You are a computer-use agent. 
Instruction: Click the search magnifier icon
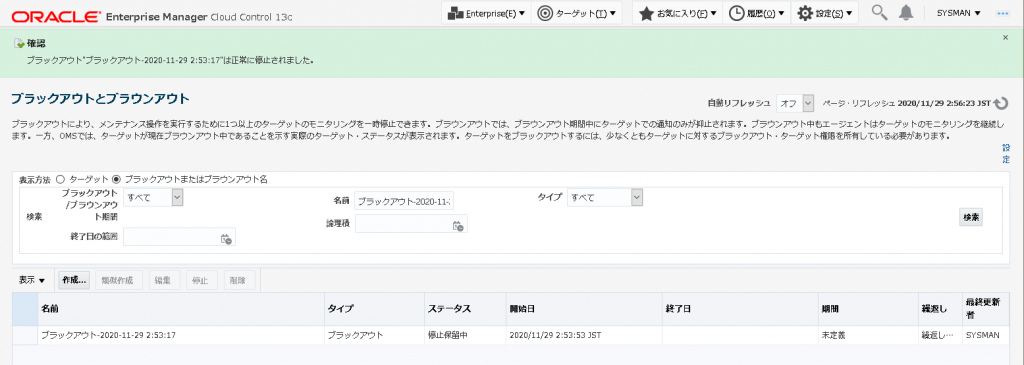[880, 13]
